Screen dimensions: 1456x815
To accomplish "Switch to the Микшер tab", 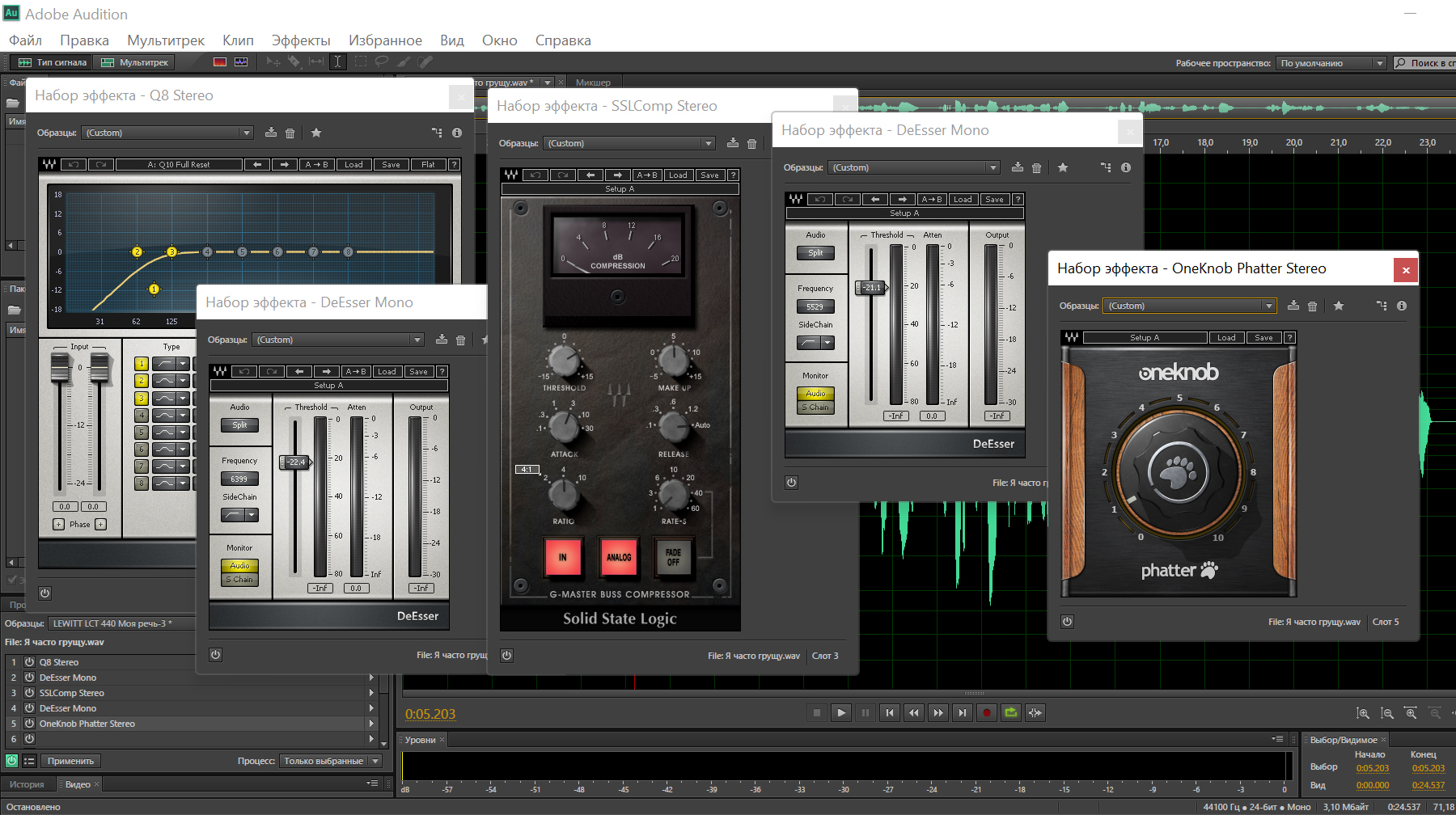I will [593, 82].
